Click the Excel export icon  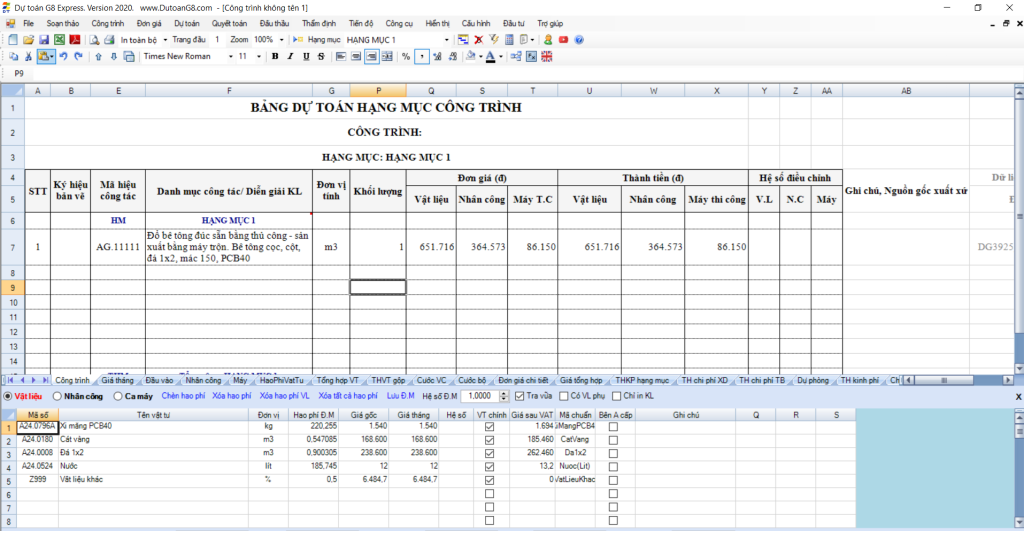pos(59,40)
